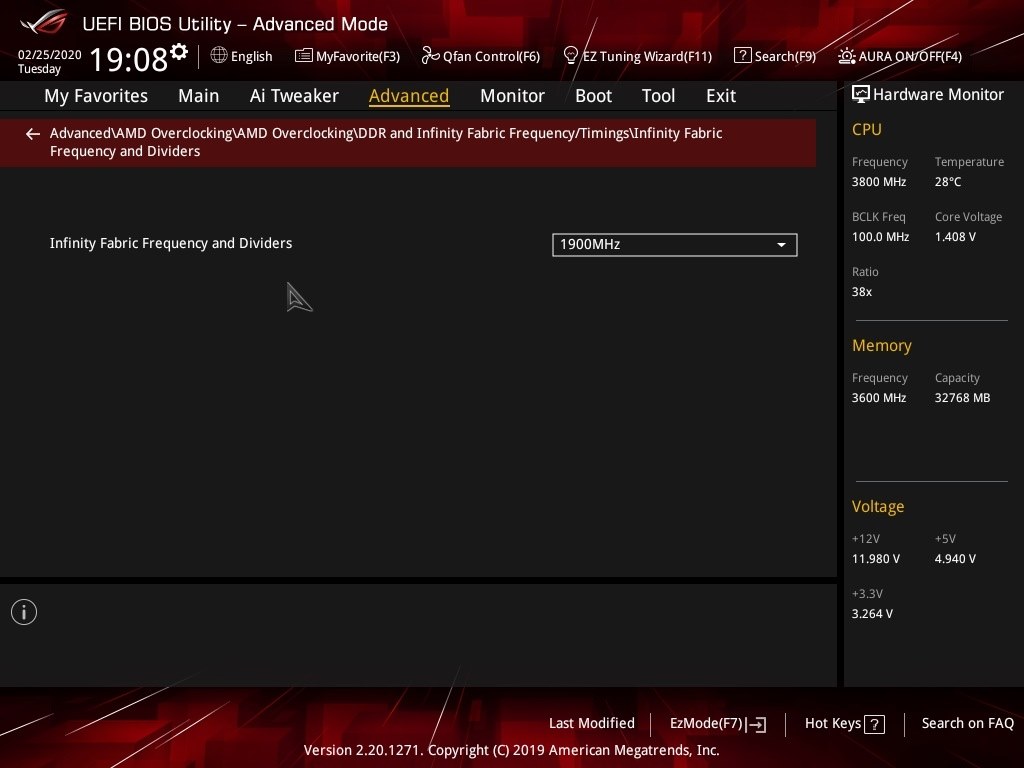Click the 19:08 clock display
The image size is (1024, 768).
[x=128, y=59]
